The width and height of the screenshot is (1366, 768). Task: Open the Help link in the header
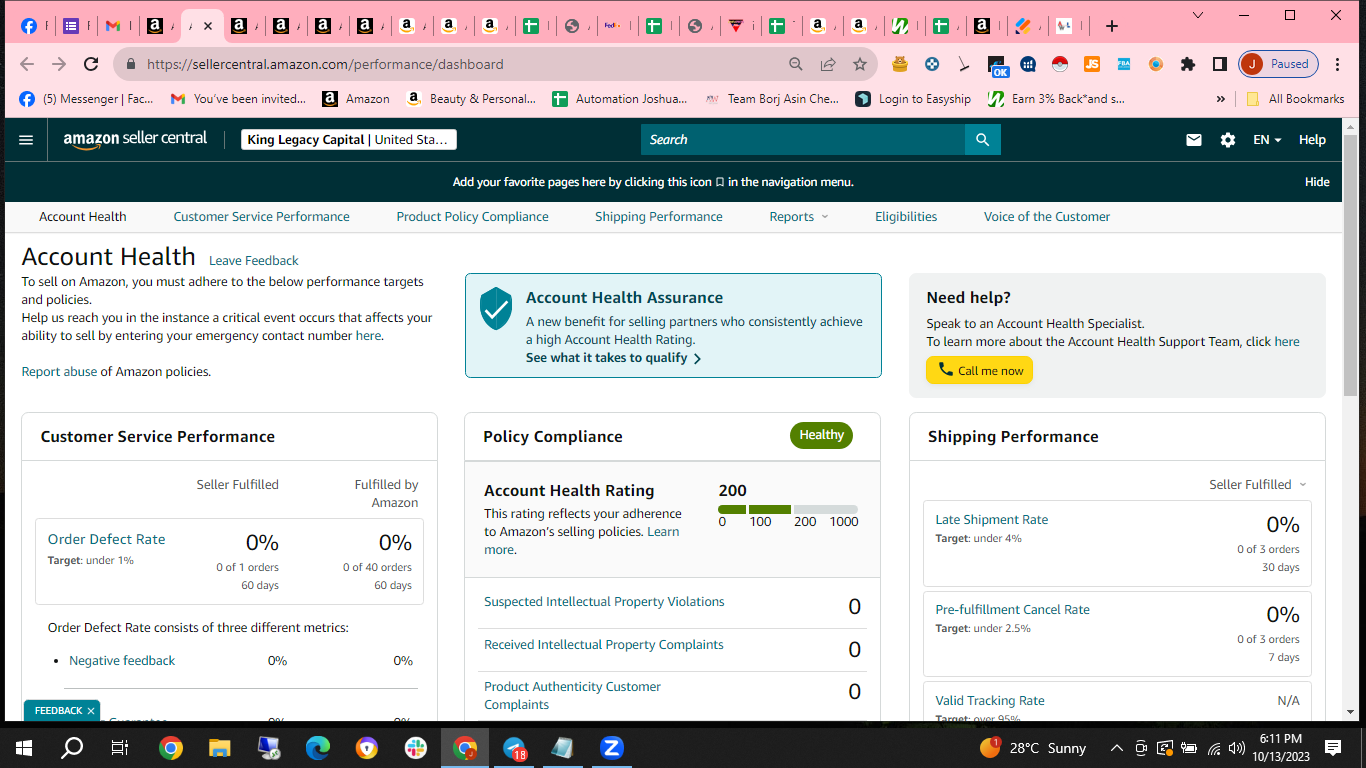(1312, 140)
